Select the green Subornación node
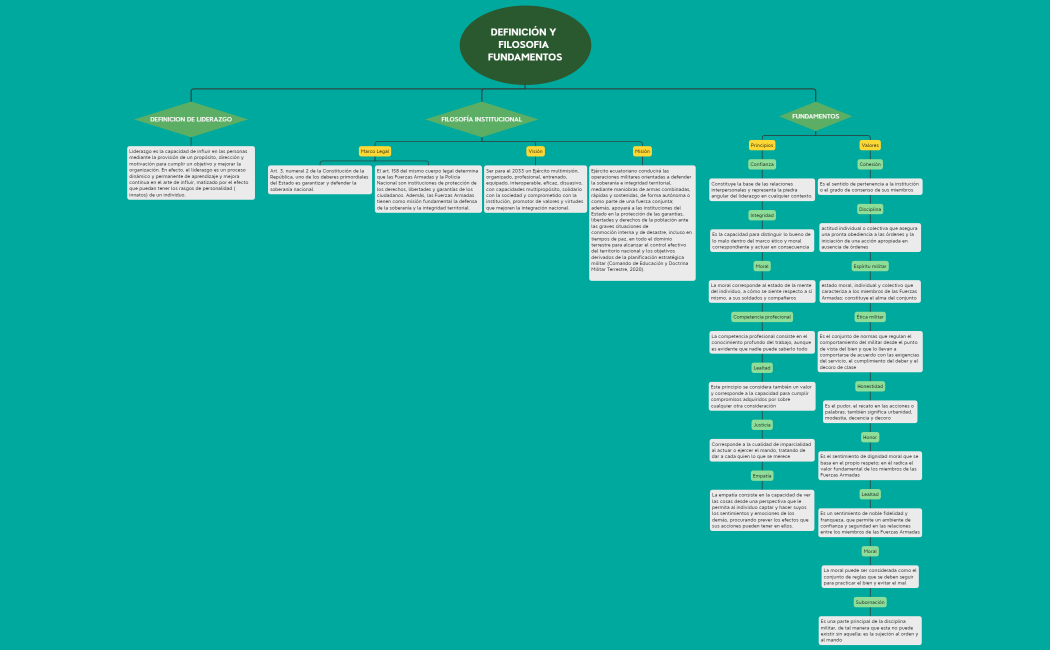This screenshot has width=1050, height=650. click(x=870, y=602)
